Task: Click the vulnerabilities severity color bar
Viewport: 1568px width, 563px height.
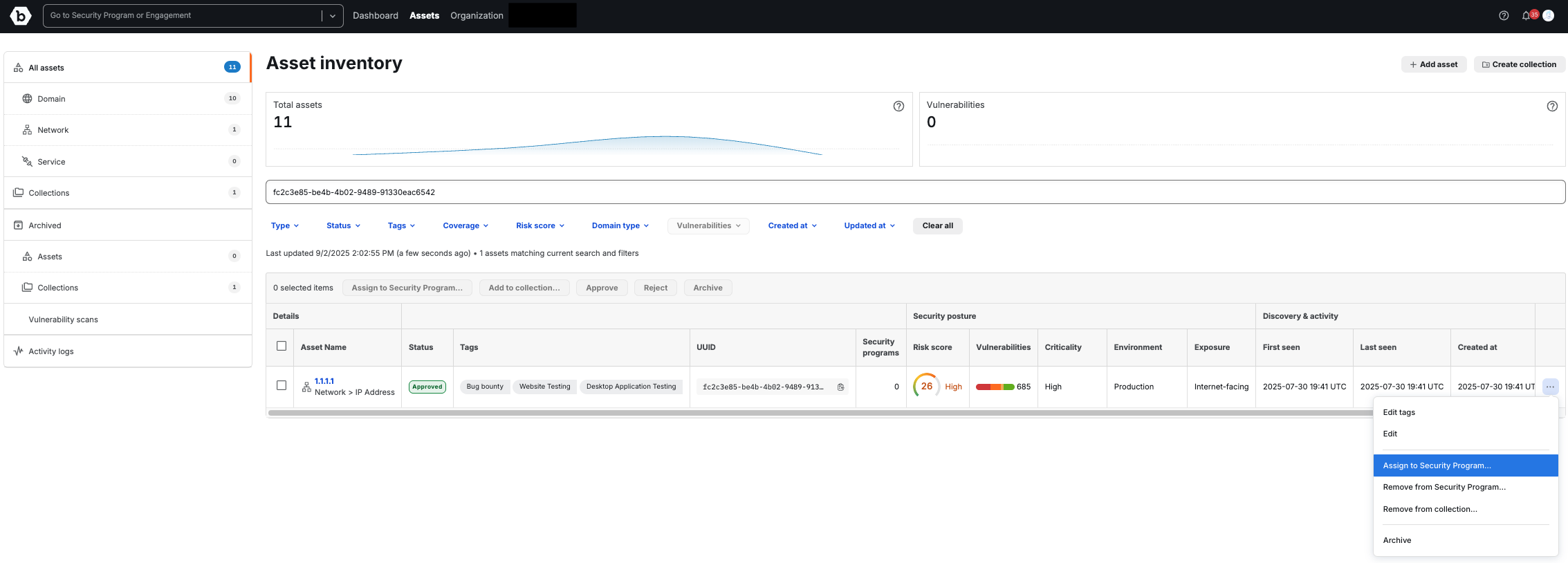Action: [995, 387]
